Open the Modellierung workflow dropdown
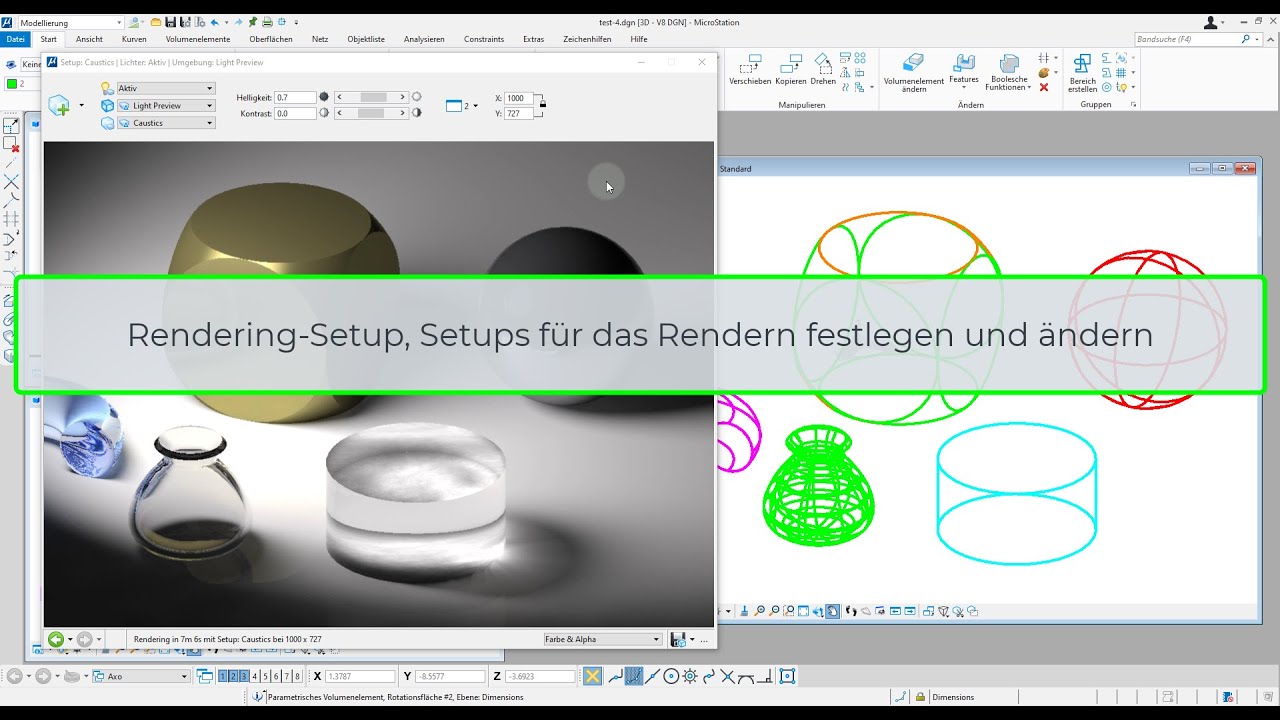Image resolution: width=1280 pixels, height=720 pixels. point(70,22)
